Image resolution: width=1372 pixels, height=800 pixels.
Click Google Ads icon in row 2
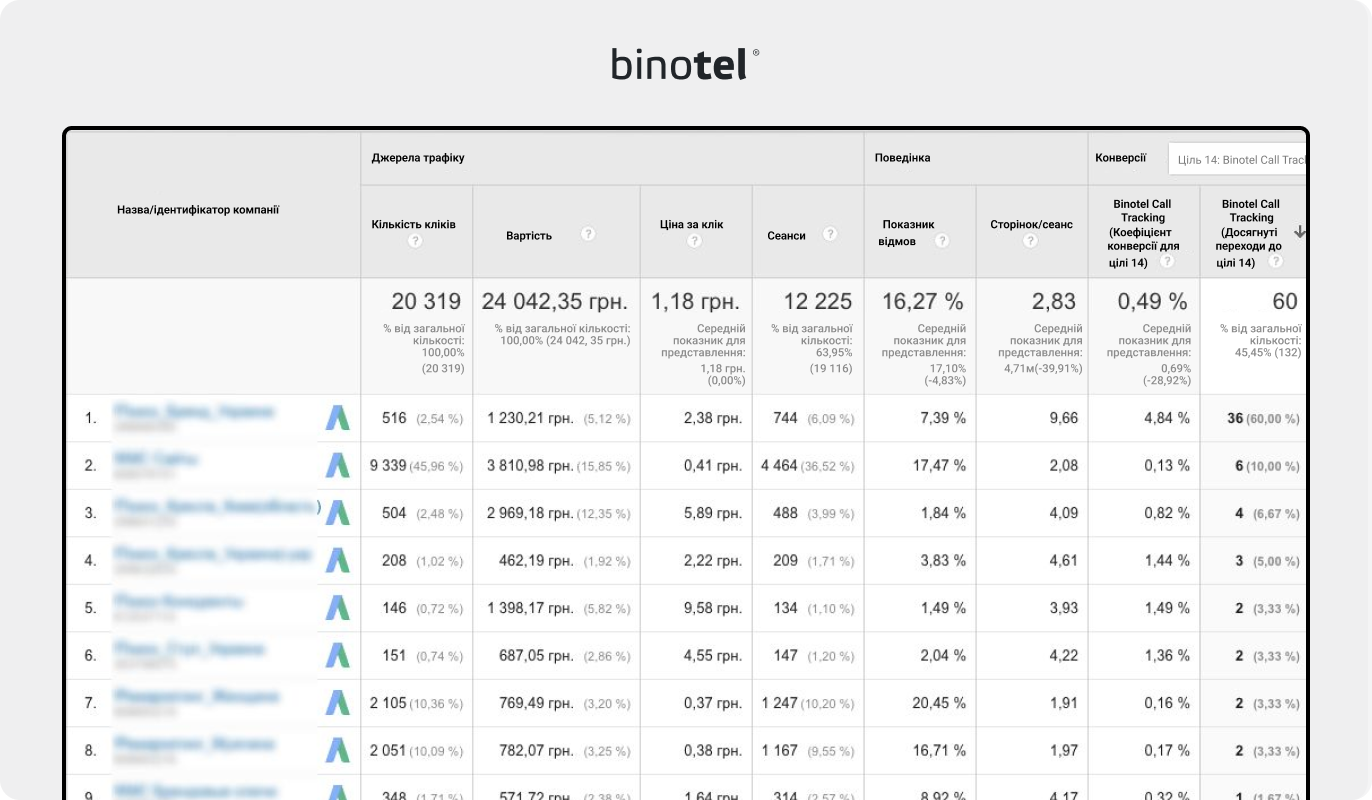[x=338, y=465]
